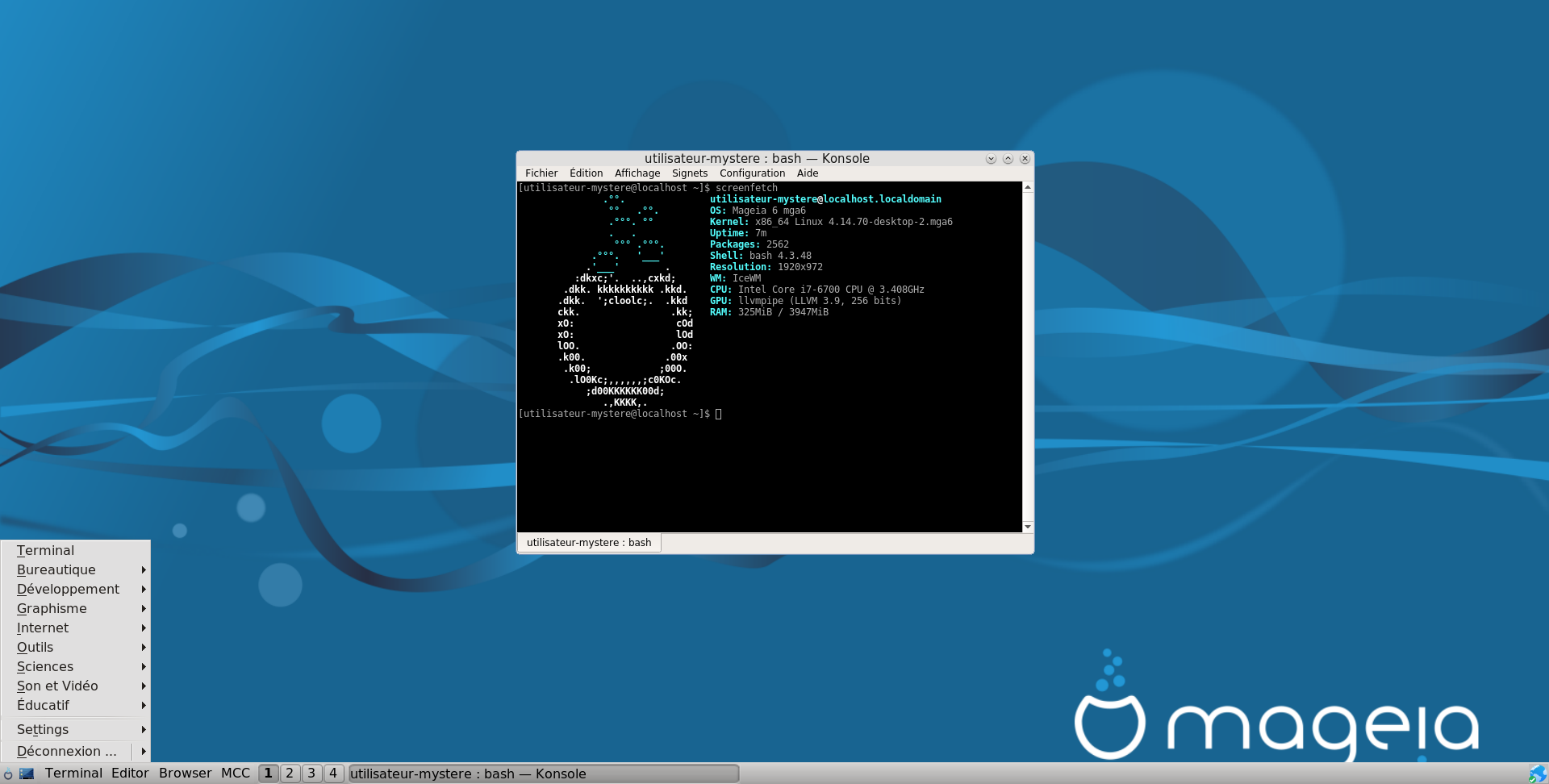Close the Konsole window with X button
The width and height of the screenshot is (1549, 784).
point(1025,159)
